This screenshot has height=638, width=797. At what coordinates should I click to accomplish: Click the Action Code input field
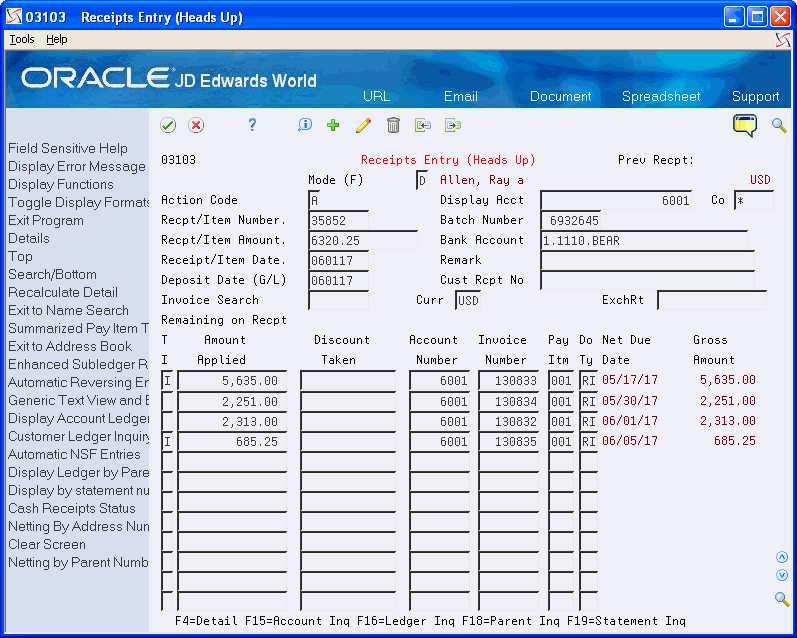(x=314, y=200)
